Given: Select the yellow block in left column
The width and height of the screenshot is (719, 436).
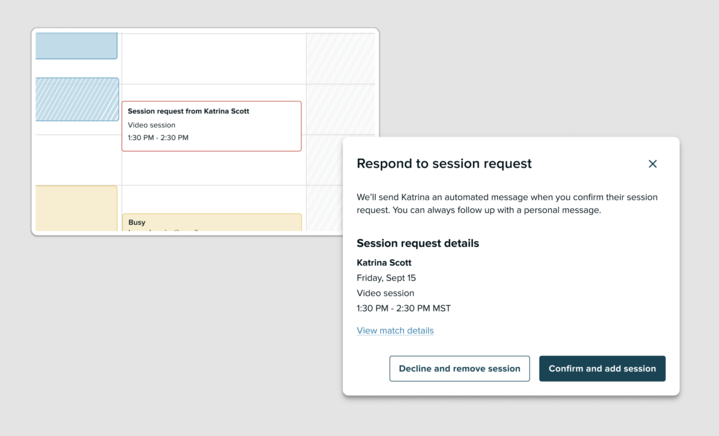Looking at the screenshot, I should [x=76, y=208].
